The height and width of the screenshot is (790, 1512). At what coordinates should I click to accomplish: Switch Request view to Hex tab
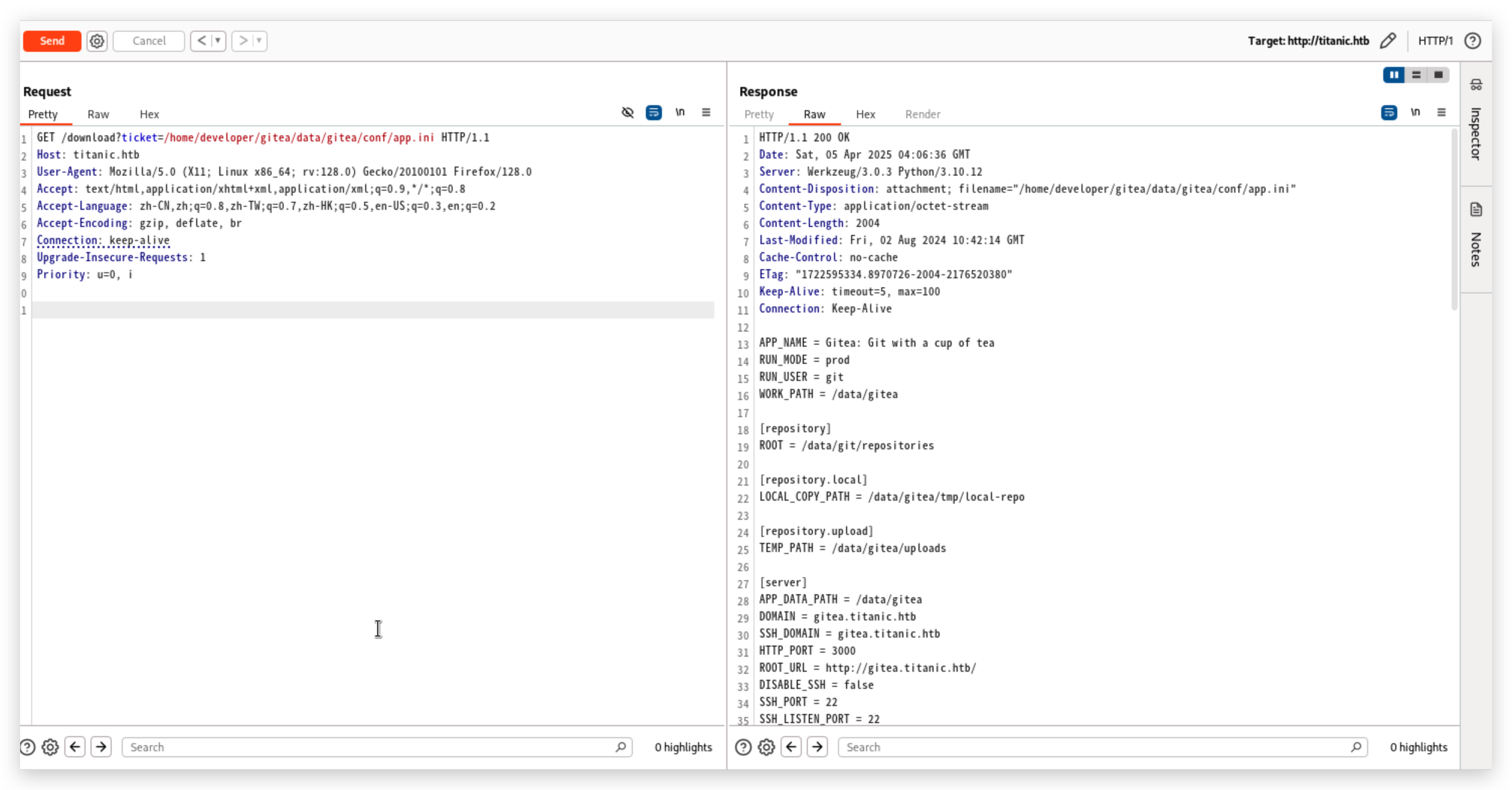coord(149,114)
